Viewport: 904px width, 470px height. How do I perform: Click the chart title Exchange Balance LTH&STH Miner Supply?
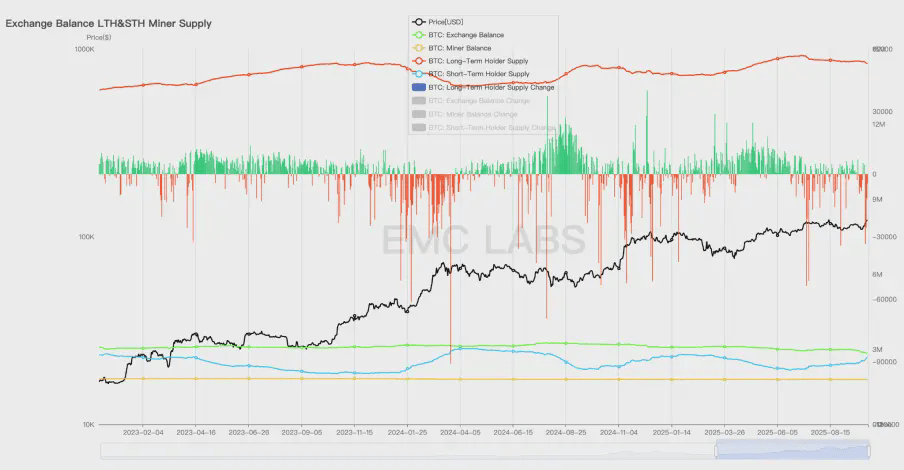click(x=108, y=24)
